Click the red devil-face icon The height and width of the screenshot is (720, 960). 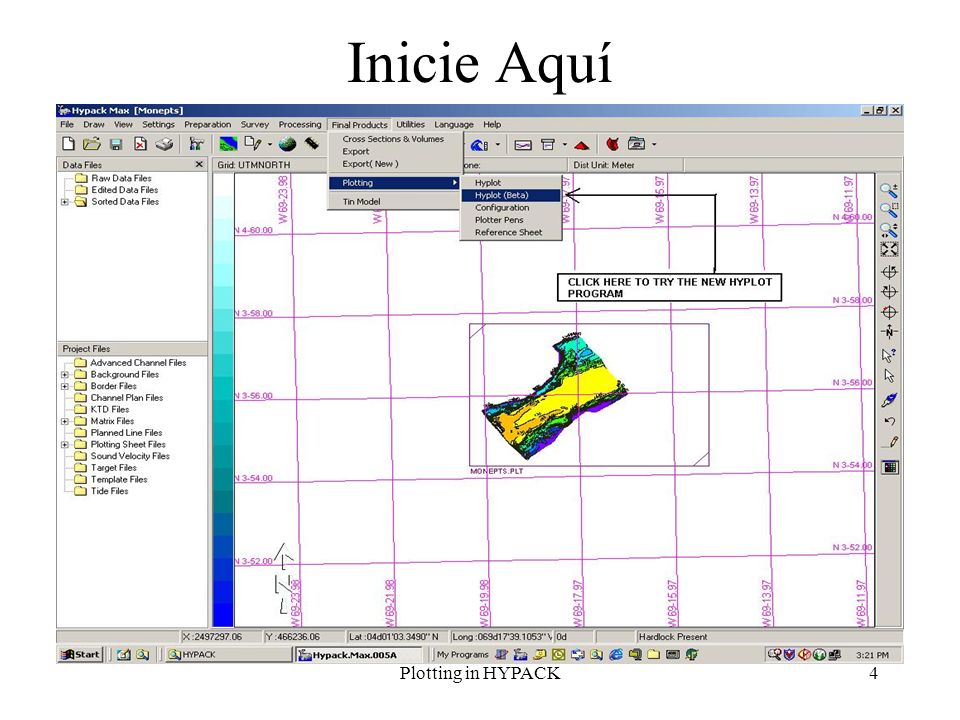pyautogui.click(x=612, y=144)
